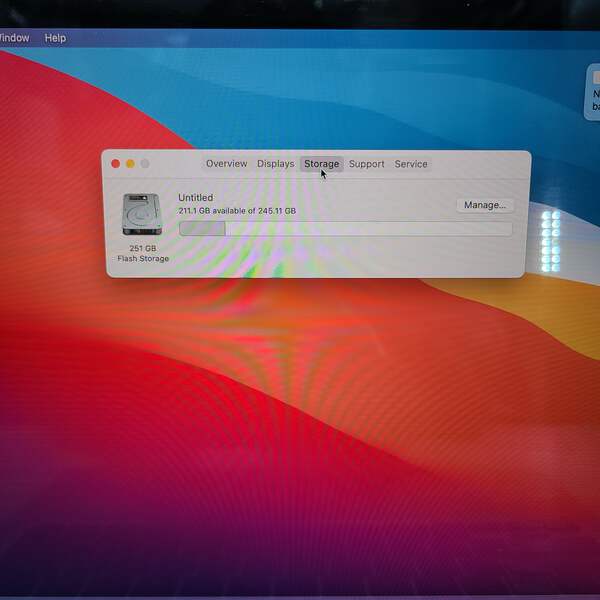Click the "Flash Storage" label
The image size is (600, 600).
point(143,259)
